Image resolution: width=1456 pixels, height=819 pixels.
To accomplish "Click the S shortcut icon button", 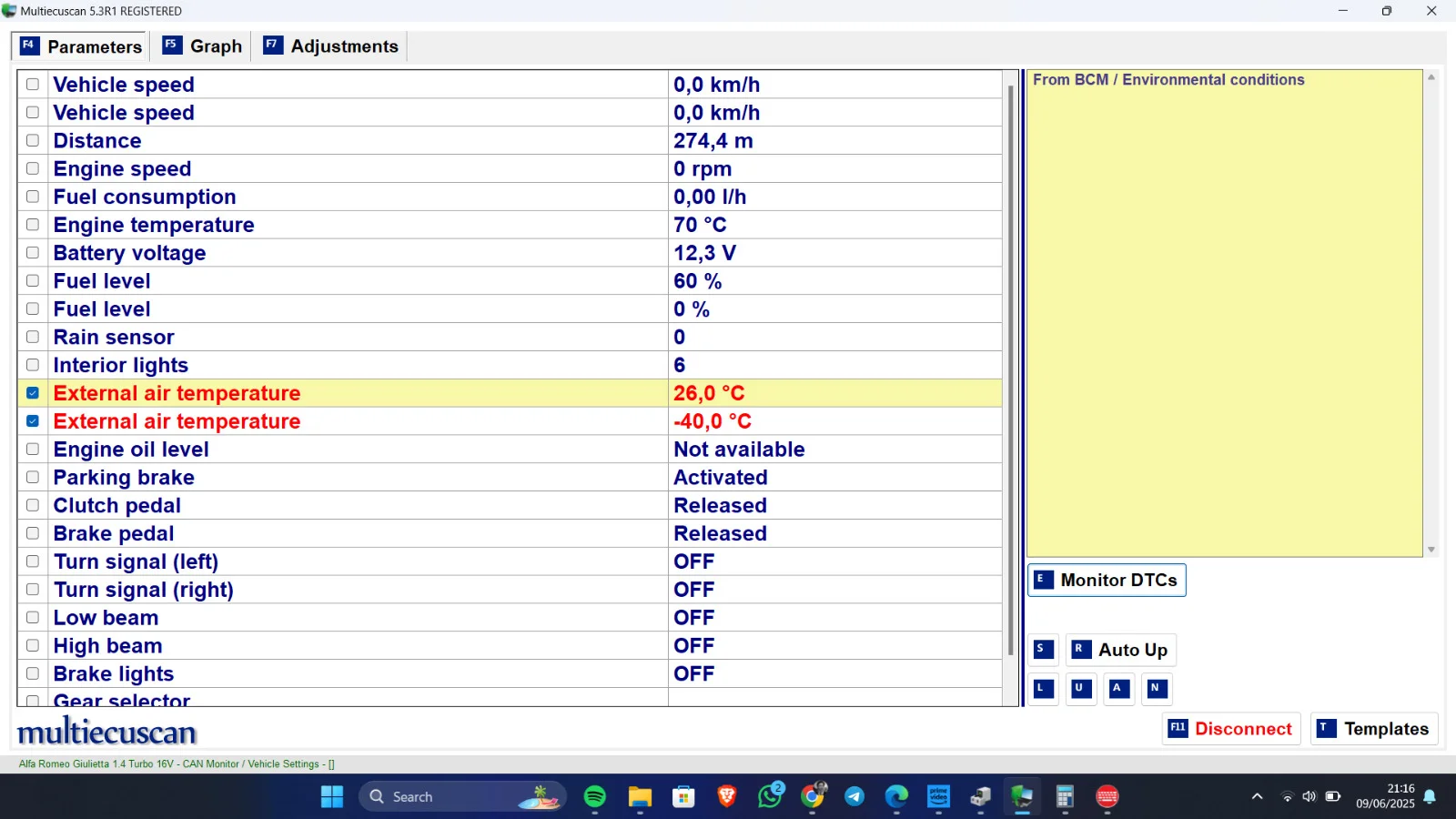I will [1044, 650].
